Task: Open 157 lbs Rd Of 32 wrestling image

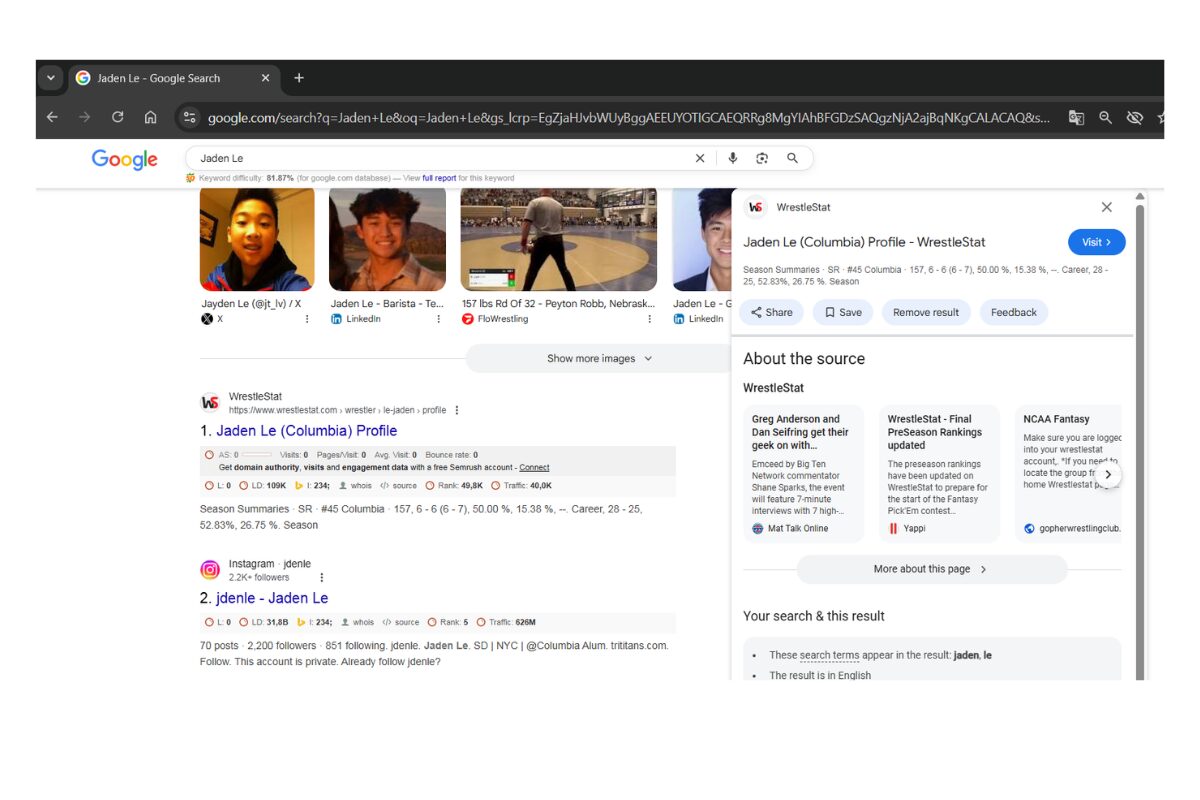Action: [x=558, y=239]
